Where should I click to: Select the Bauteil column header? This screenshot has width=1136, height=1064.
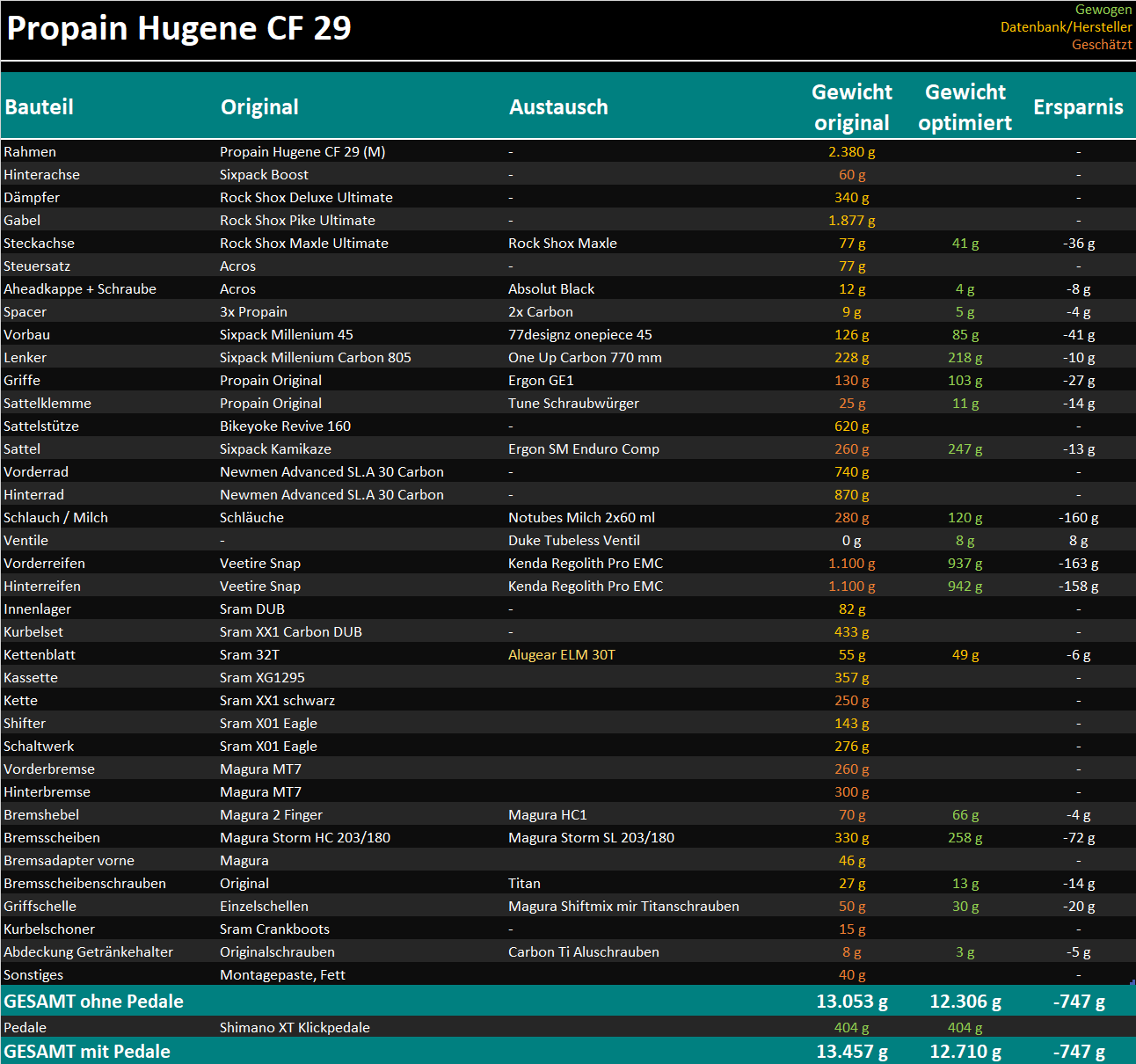[x=39, y=107]
